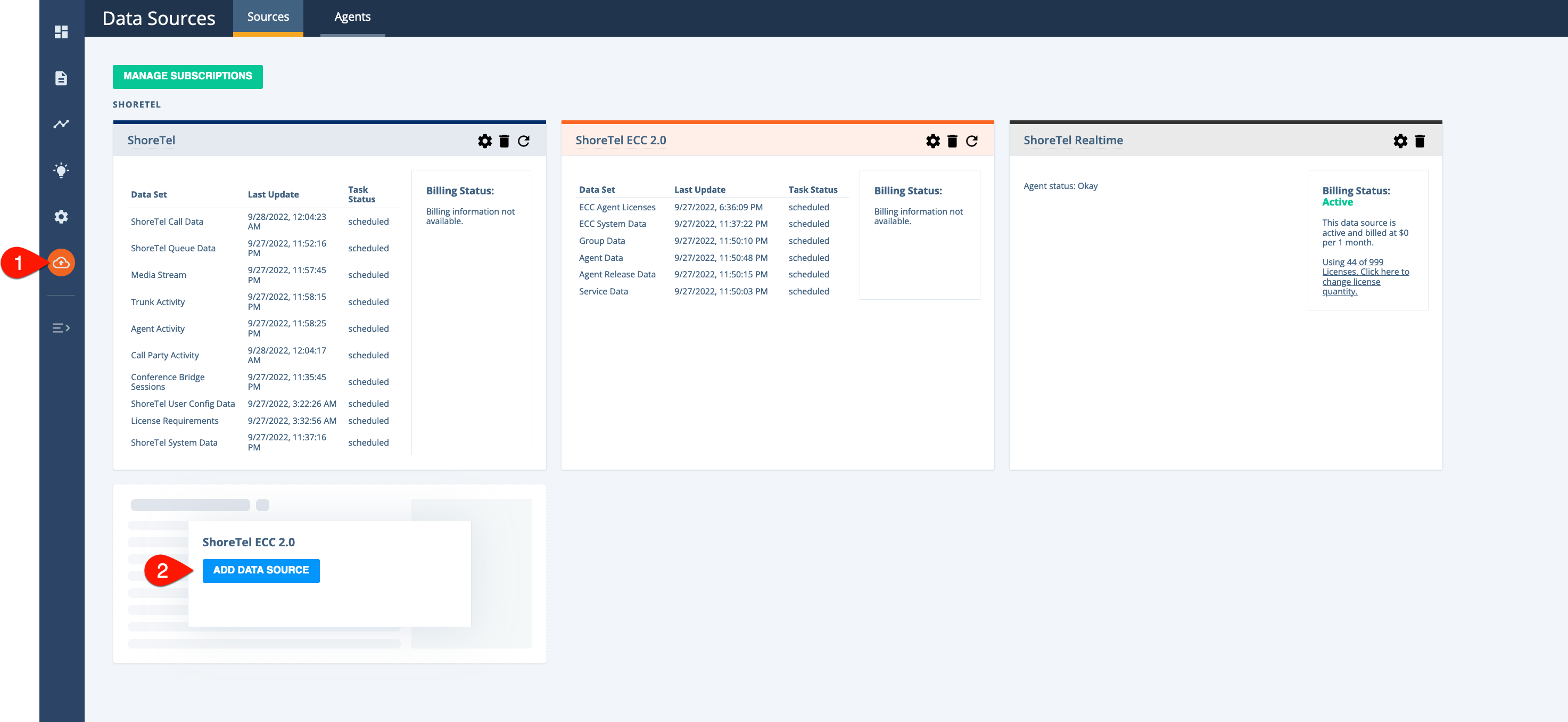Open the dashboard grid icon in sidebar
This screenshot has height=722, width=1568.
(61, 31)
